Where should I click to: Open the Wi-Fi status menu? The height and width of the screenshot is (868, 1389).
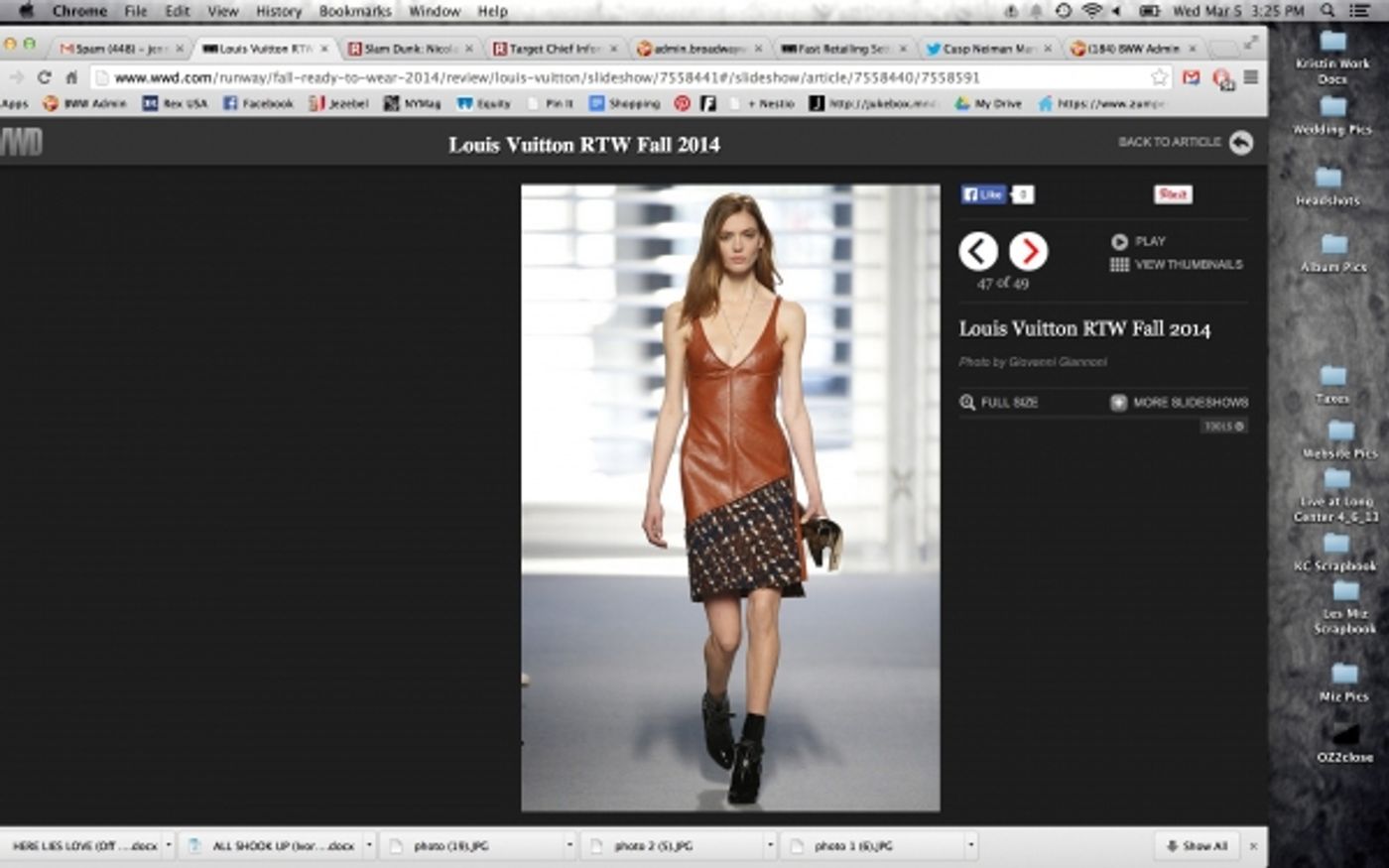click(x=1092, y=11)
